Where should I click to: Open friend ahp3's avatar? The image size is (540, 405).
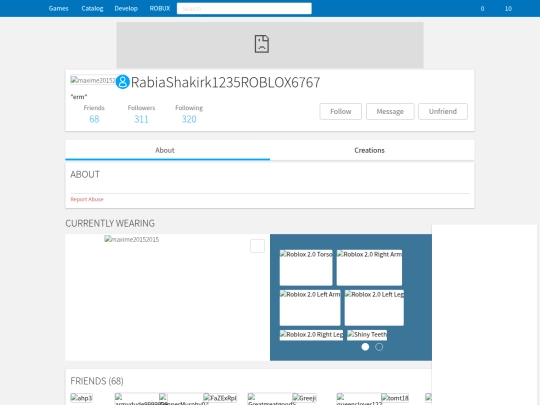(81, 398)
